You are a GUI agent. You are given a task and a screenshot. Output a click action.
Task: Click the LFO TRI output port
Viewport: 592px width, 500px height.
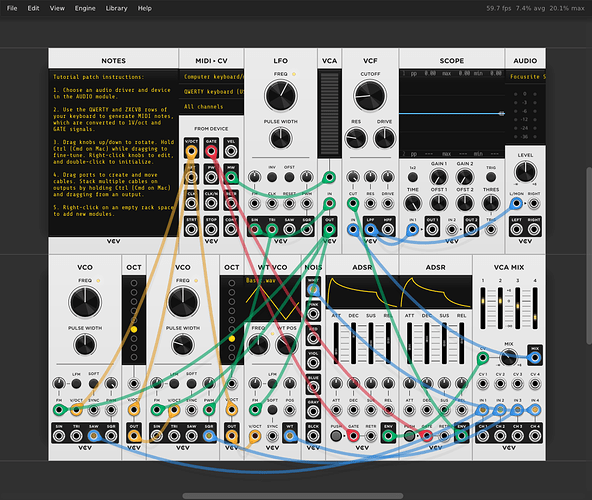pyautogui.click(x=272, y=229)
